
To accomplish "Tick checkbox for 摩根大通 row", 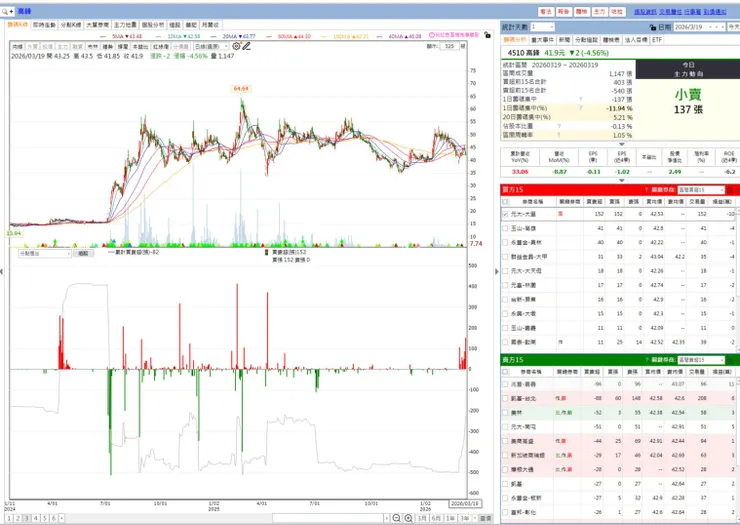I will coord(506,469).
